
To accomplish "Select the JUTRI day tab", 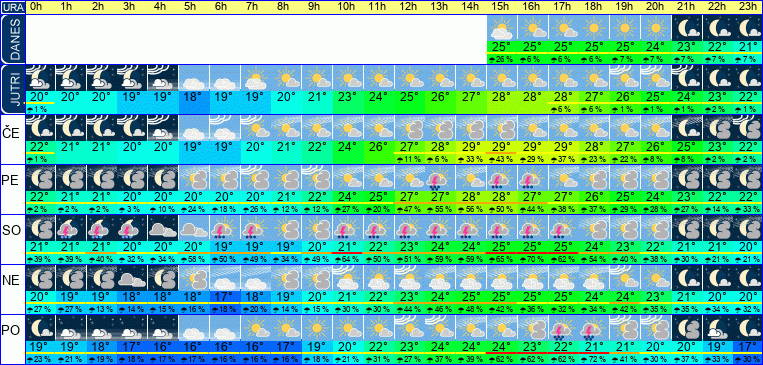I will pyautogui.click(x=13, y=89).
